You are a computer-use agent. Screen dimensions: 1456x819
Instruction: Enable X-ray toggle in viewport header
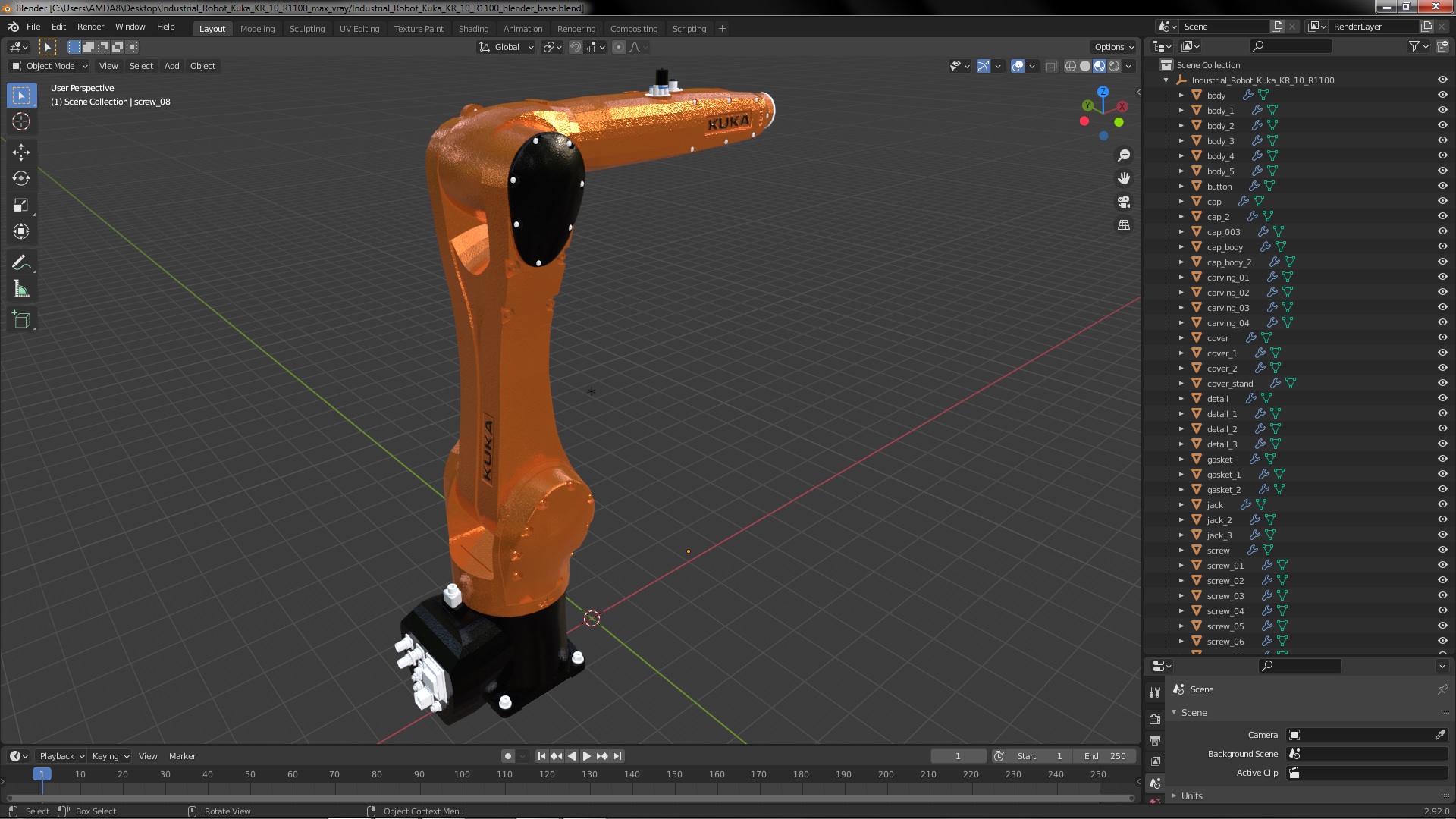pyautogui.click(x=1051, y=66)
